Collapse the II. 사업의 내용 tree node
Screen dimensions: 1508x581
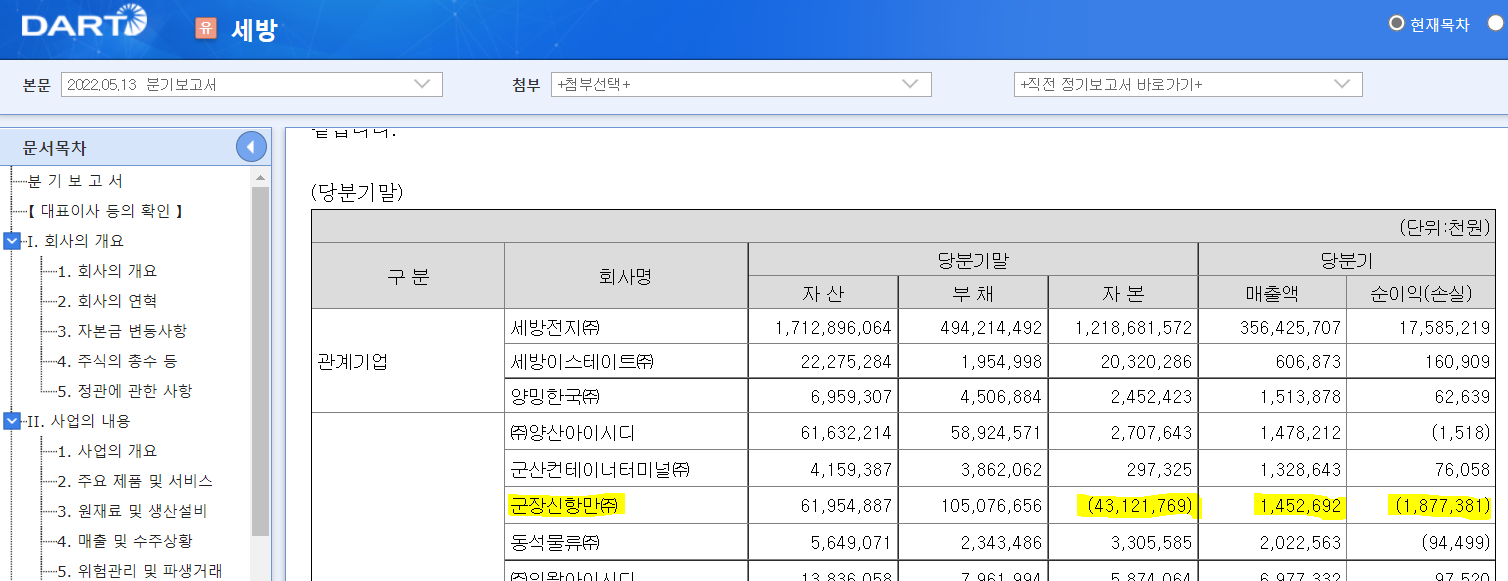[x=12, y=421]
